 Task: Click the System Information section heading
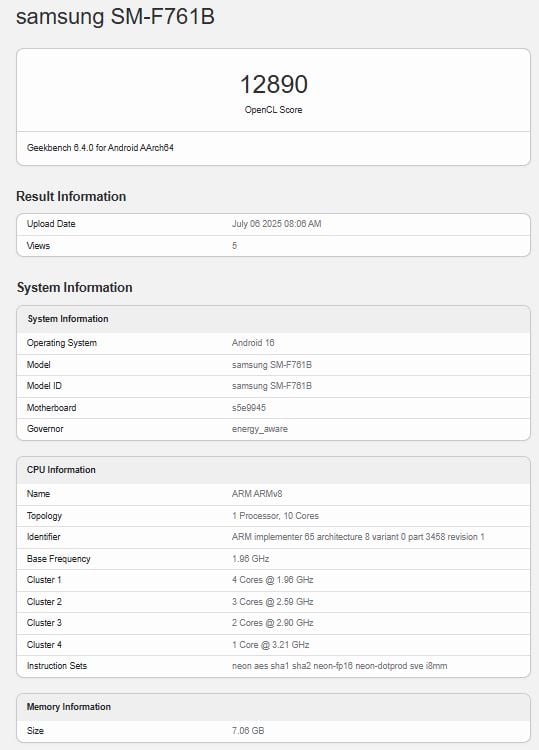coord(75,287)
